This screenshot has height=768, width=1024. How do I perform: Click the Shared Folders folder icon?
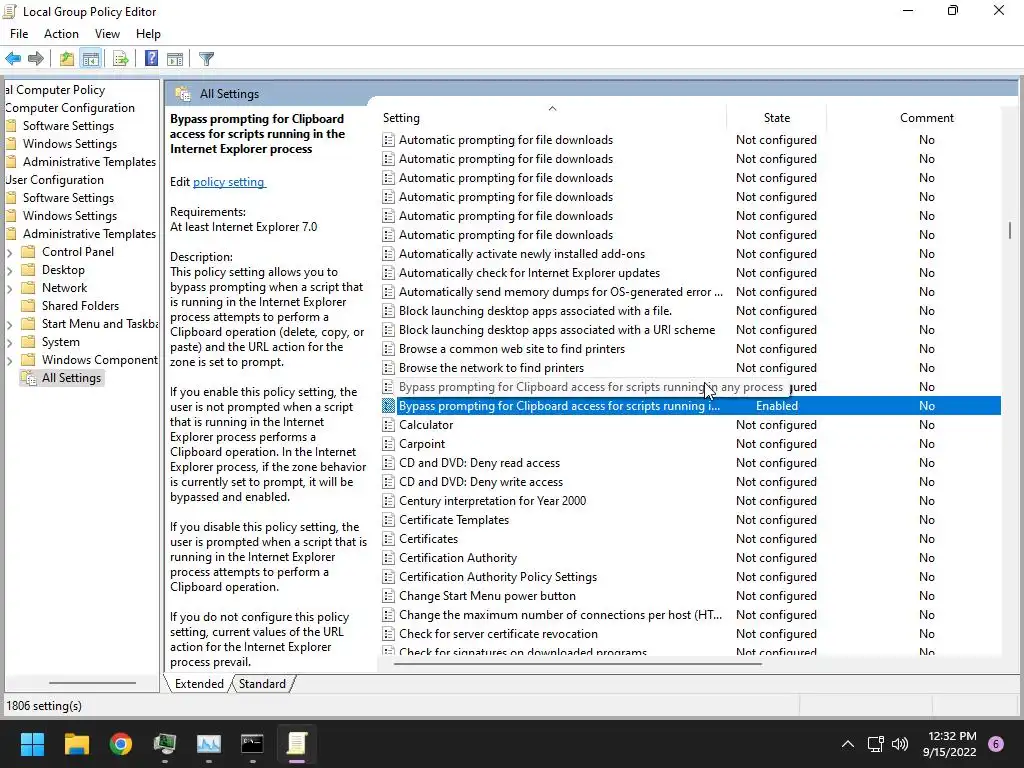[x=28, y=306]
